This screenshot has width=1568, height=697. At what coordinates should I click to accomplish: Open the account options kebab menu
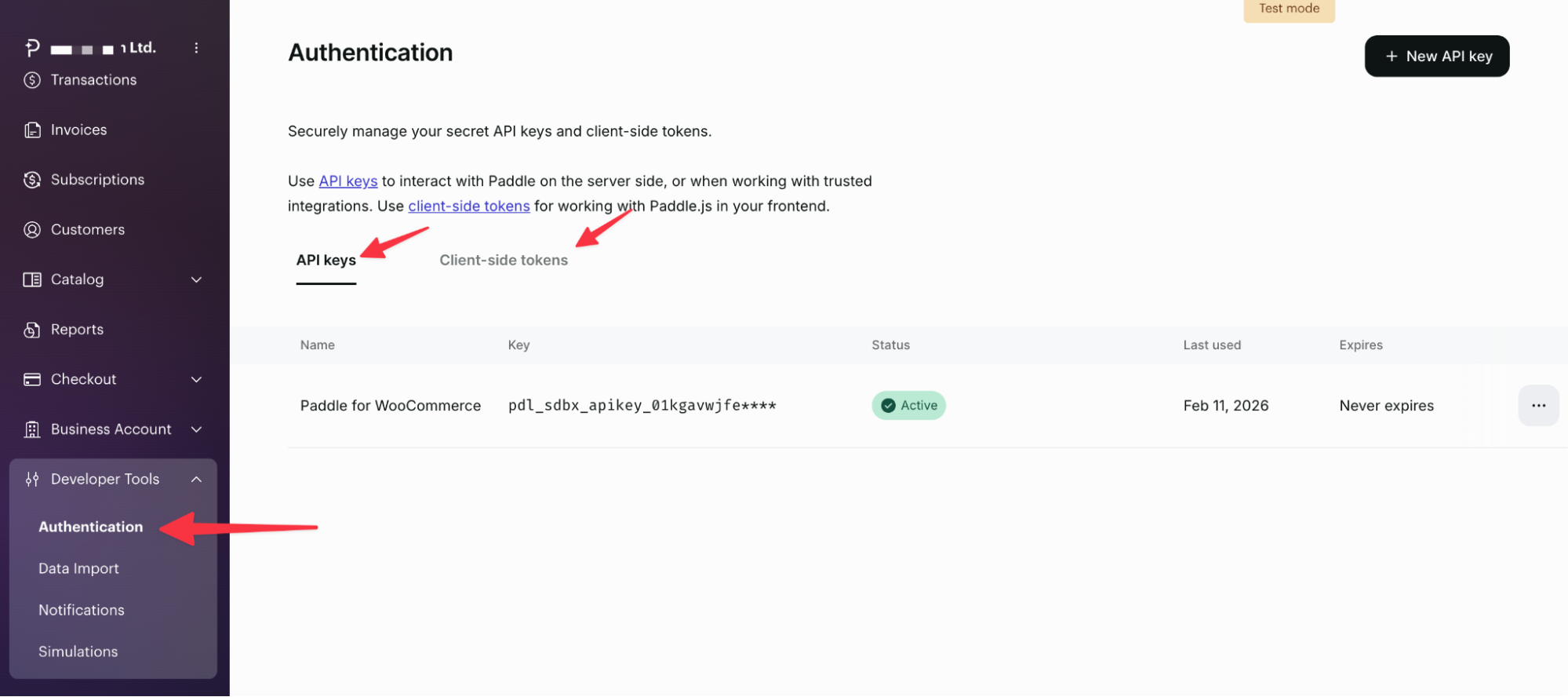196,48
